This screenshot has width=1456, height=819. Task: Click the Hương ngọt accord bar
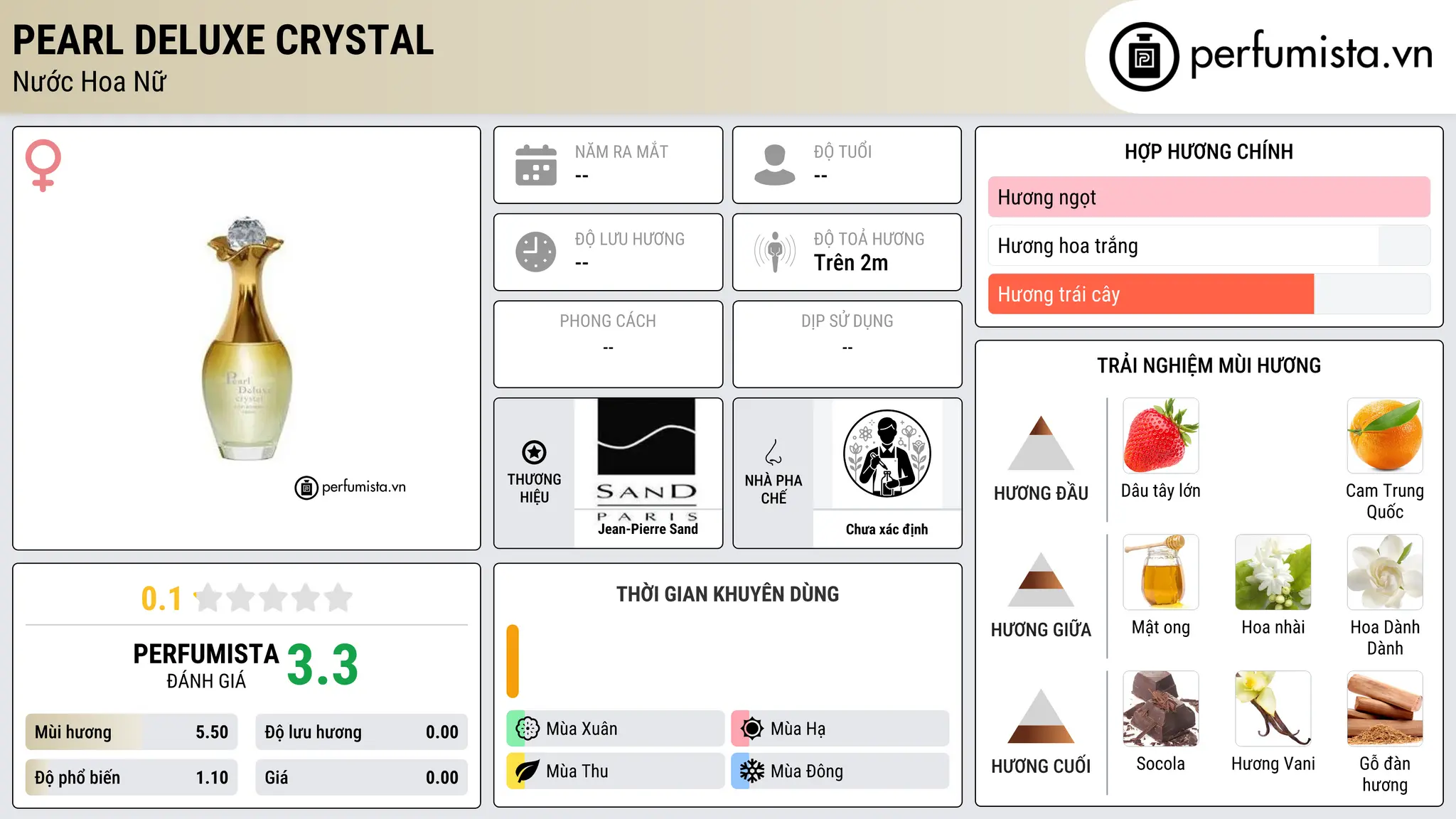click(1209, 198)
